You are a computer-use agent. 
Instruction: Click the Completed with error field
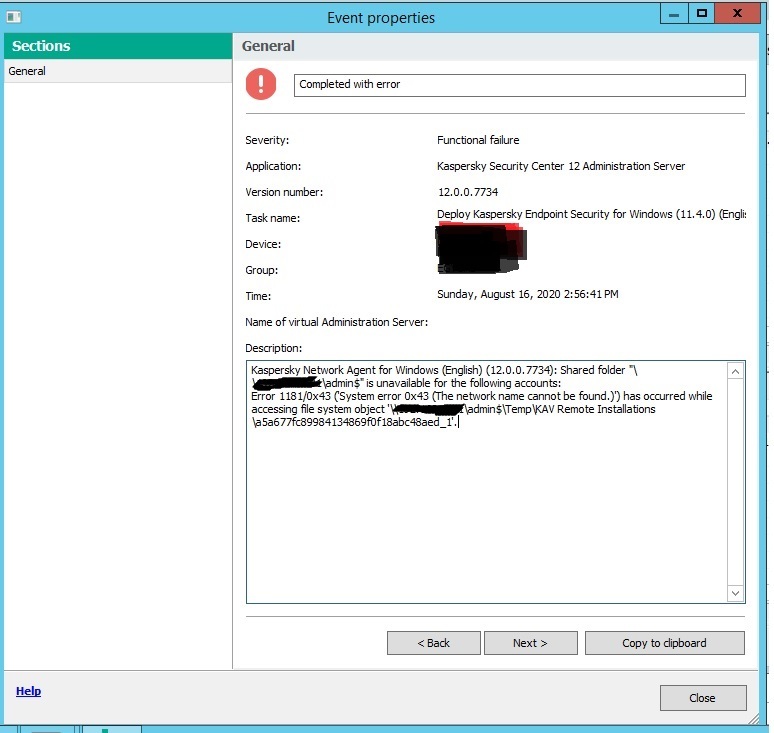520,85
